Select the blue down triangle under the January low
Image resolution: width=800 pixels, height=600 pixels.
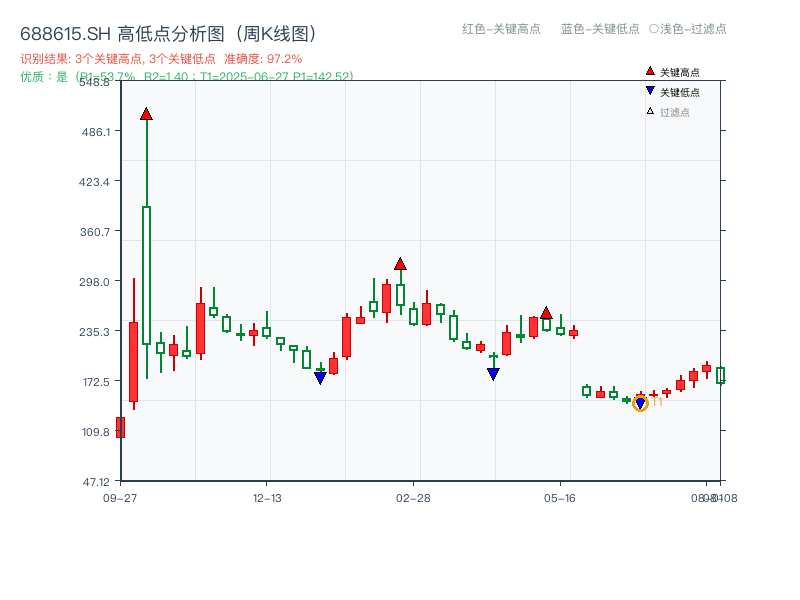coord(320,378)
